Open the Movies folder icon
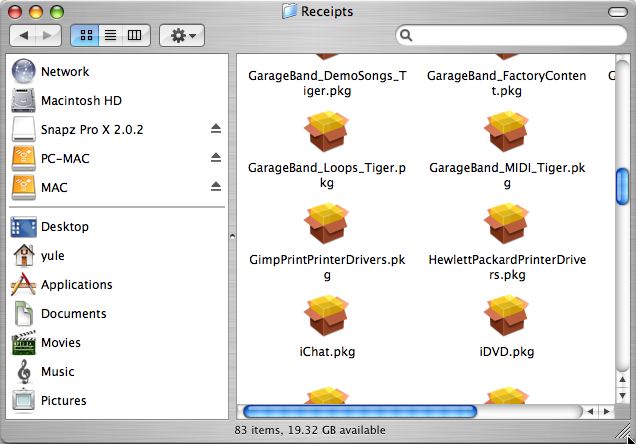The width and height of the screenshot is (636, 444). [x=24, y=343]
